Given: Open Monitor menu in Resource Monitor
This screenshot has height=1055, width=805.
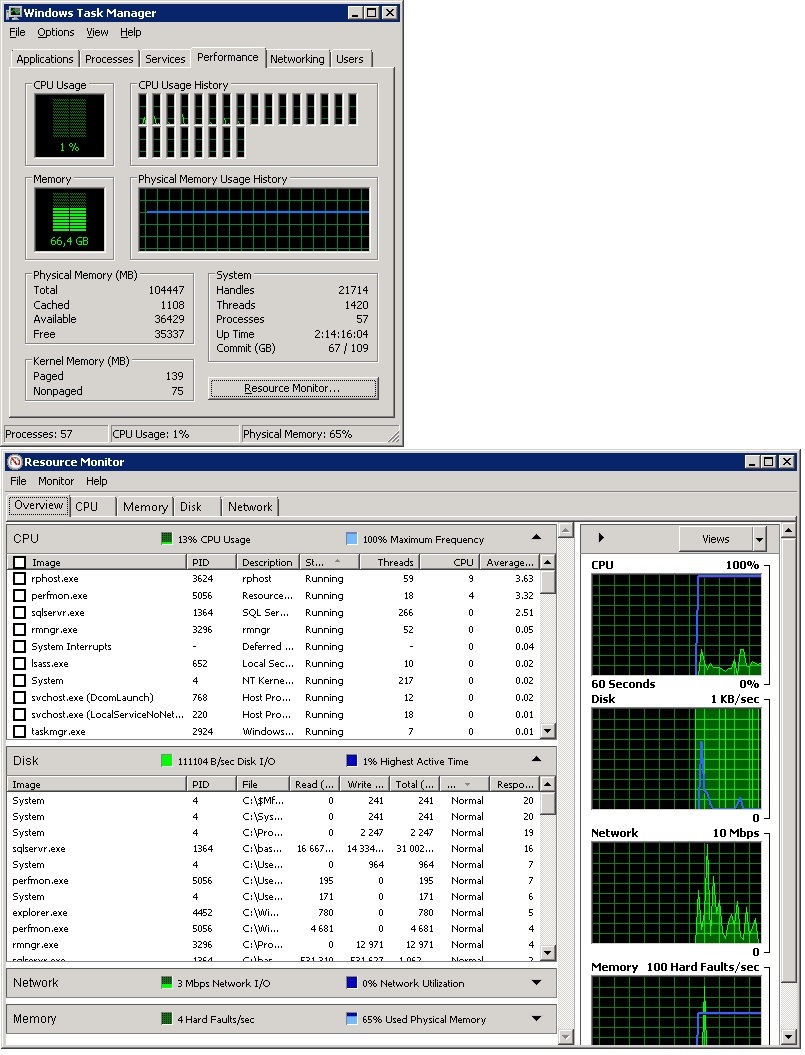Looking at the screenshot, I should pyautogui.click(x=56, y=481).
